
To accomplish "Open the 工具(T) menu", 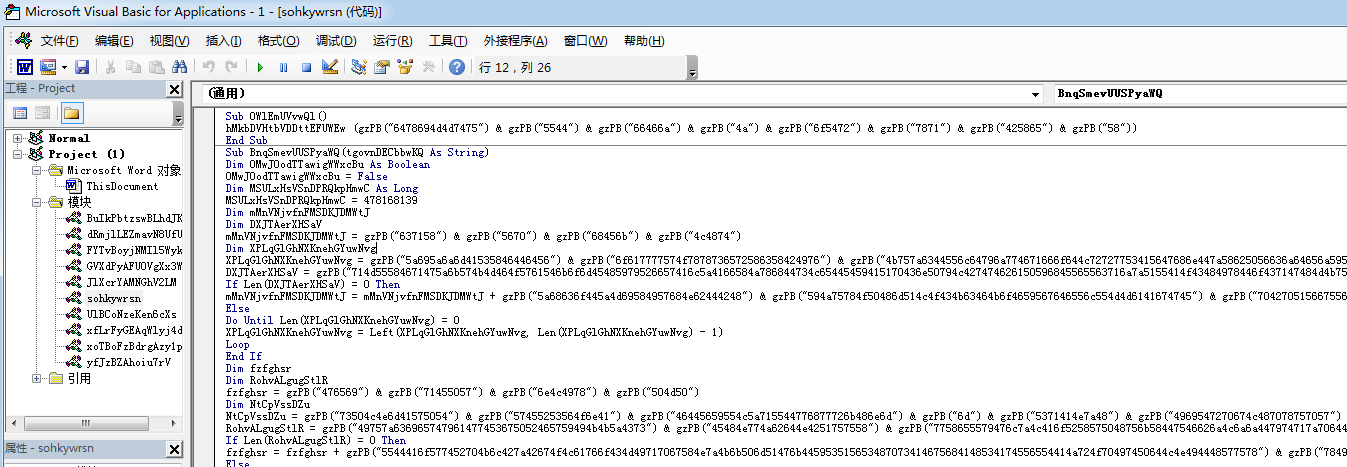I will coord(448,41).
